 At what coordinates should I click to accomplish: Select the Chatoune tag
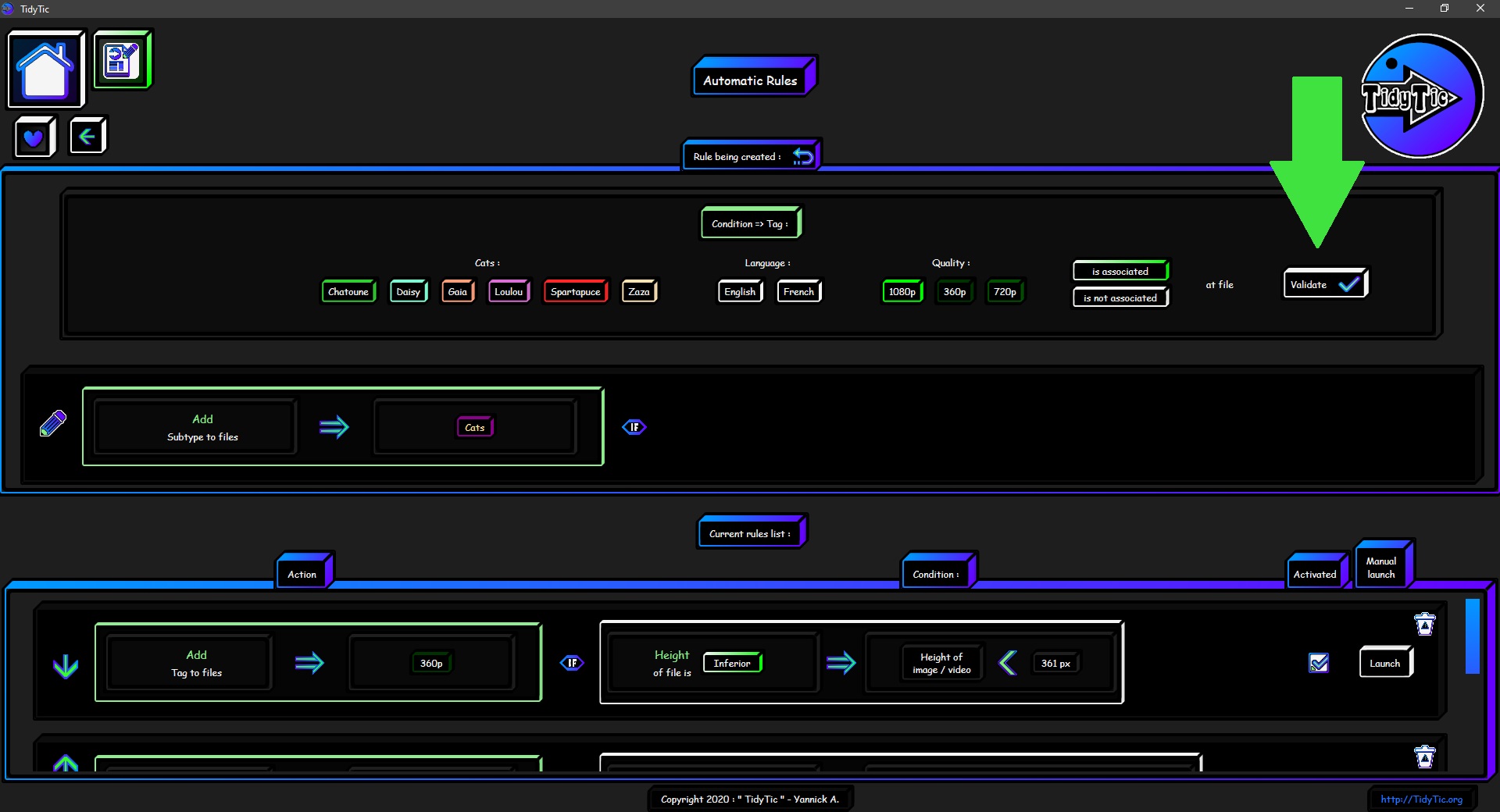click(x=348, y=291)
